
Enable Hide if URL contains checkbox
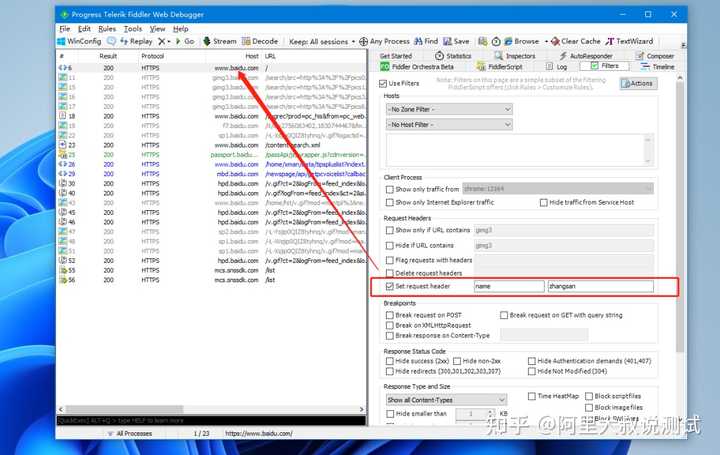point(390,246)
